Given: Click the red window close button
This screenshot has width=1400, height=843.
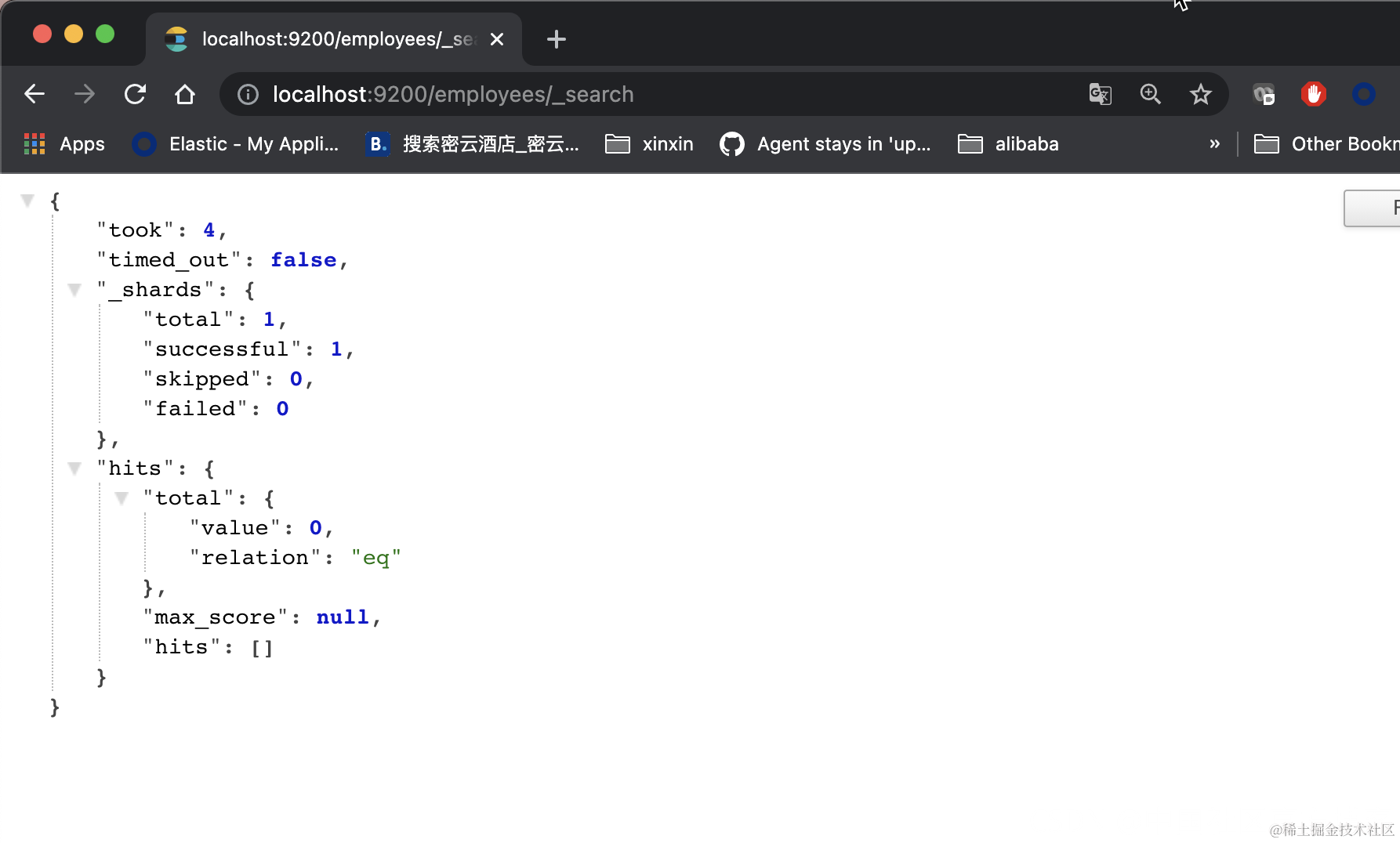Looking at the screenshot, I should [42, 34].
